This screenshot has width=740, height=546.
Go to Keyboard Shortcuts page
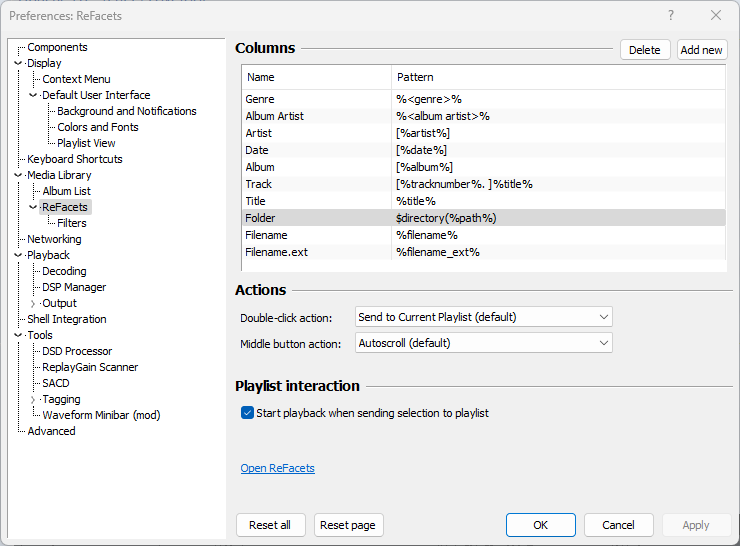click(75, 159)
